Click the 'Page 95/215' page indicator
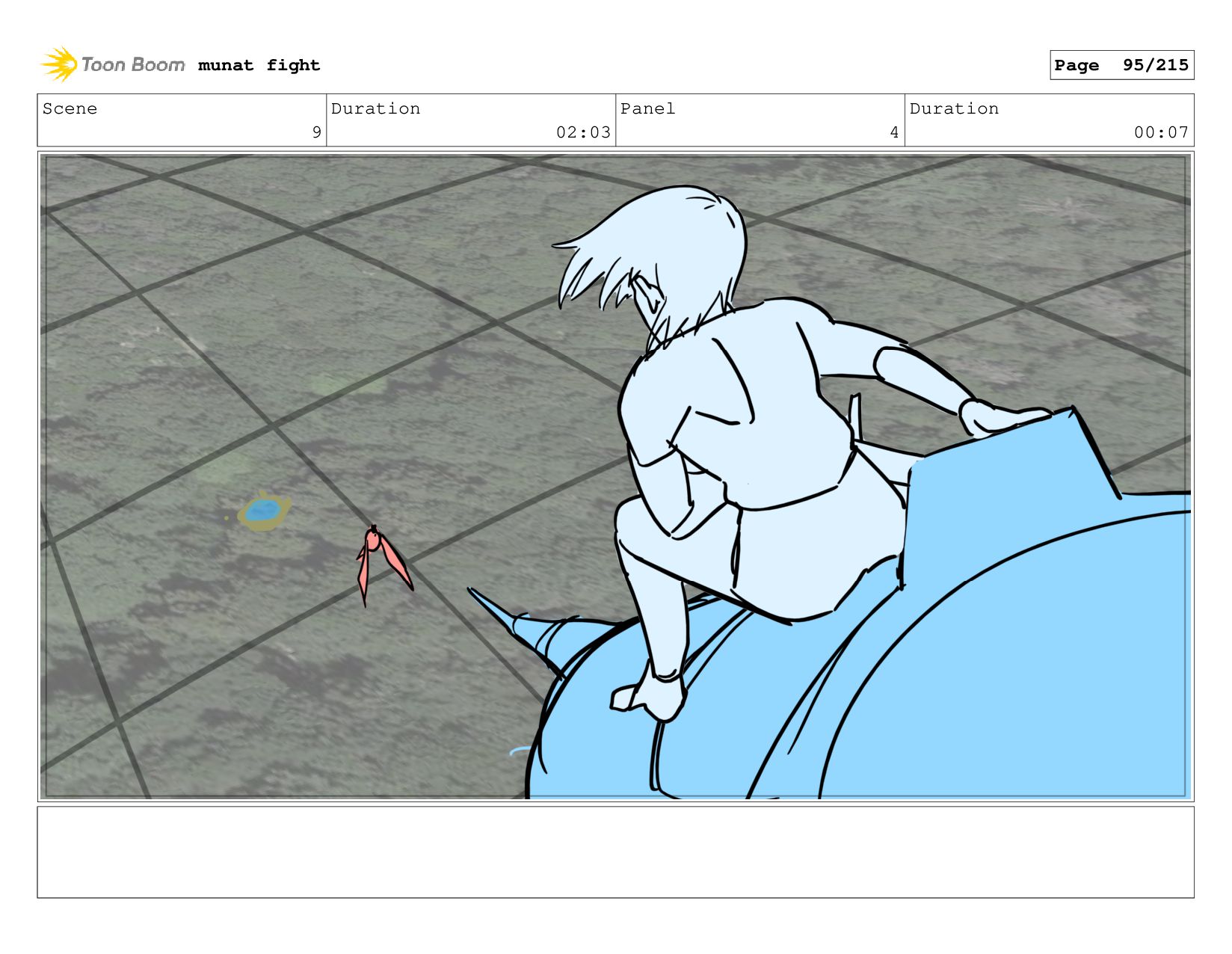1232x954 pixels. point(1121,65)
